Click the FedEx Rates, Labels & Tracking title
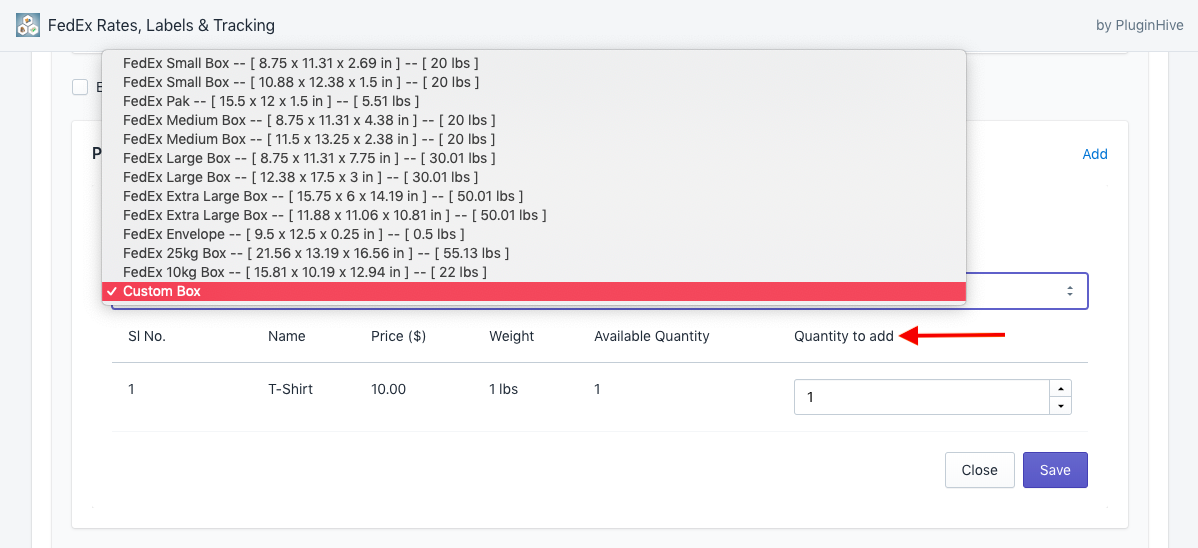 [161, 25]
